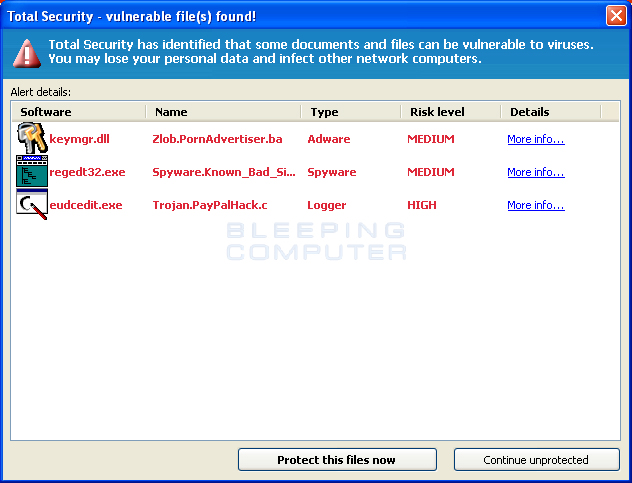Click Zlob.PornAdvertiser.ba threat name
Screen dimensions: 632x483
coord(217,139)
